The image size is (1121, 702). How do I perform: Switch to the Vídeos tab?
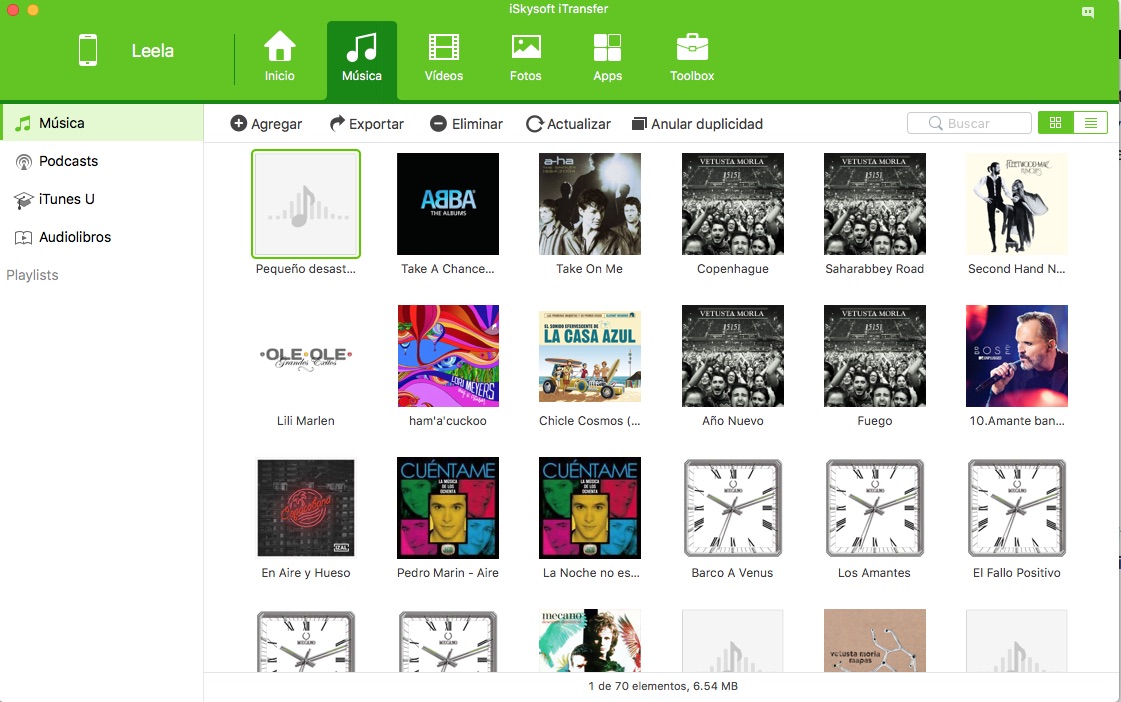click(443, 57)
